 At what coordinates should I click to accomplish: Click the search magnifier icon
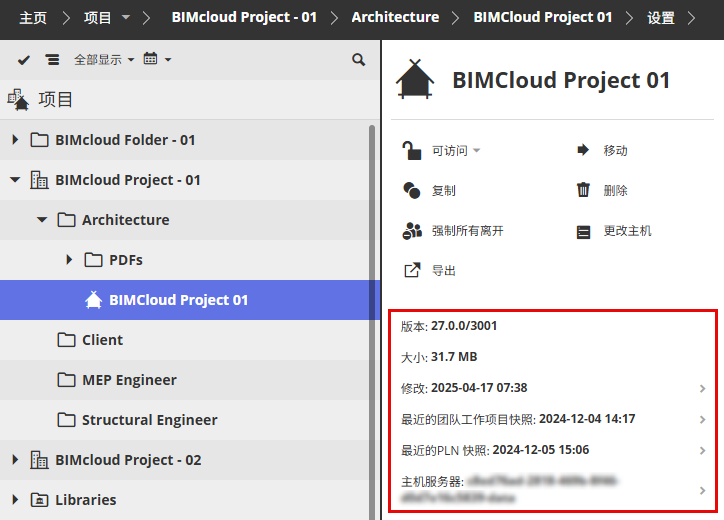[359, 60]
